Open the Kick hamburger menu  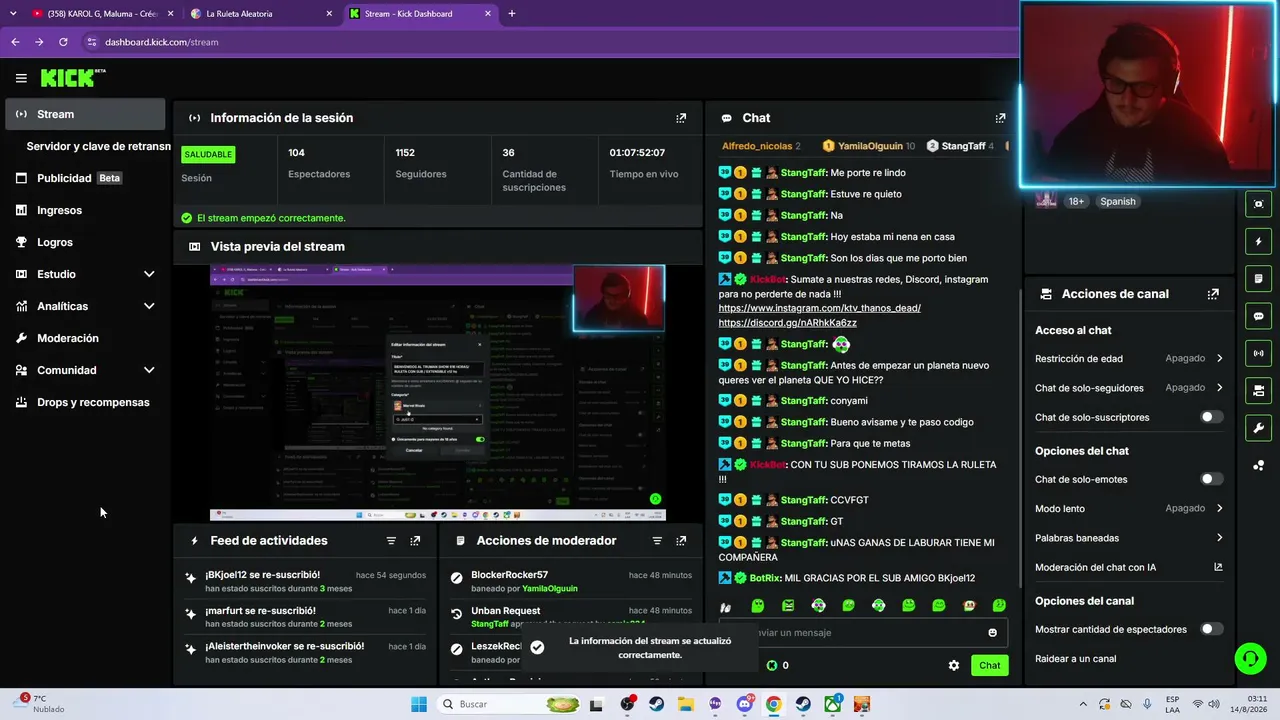pyautogui.click(x=21, y=78)
